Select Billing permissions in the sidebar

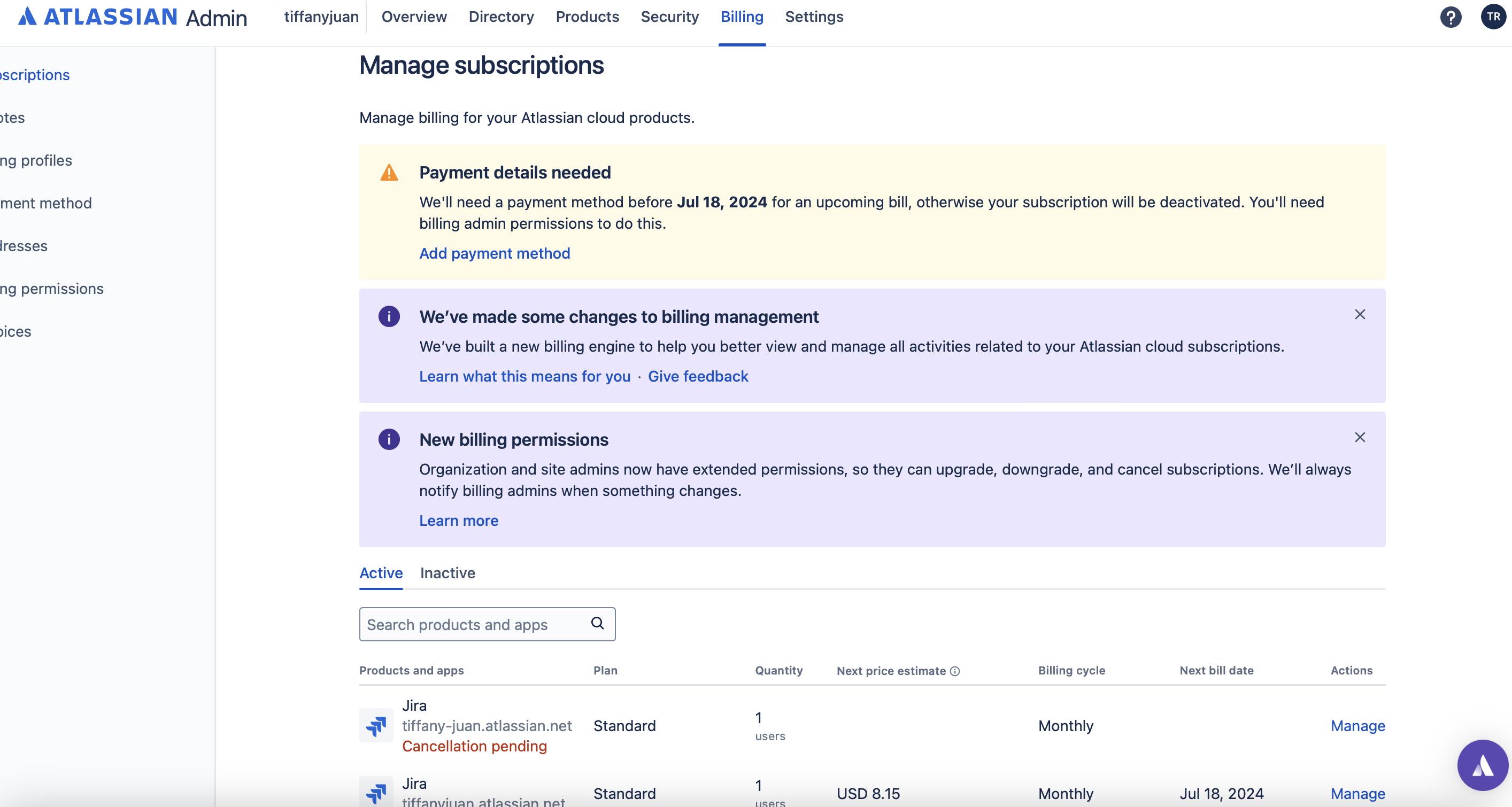[x=52, y=288]
